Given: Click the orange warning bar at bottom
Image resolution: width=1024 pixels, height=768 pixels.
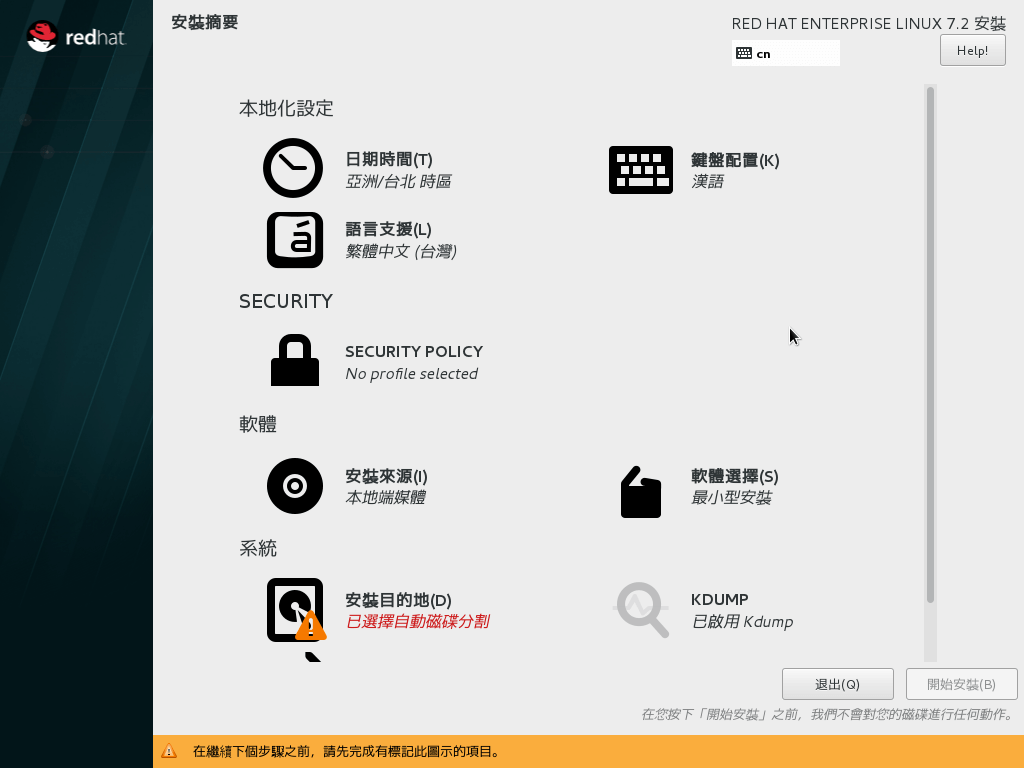Looking at the screenshot, I should pos(512,751).
